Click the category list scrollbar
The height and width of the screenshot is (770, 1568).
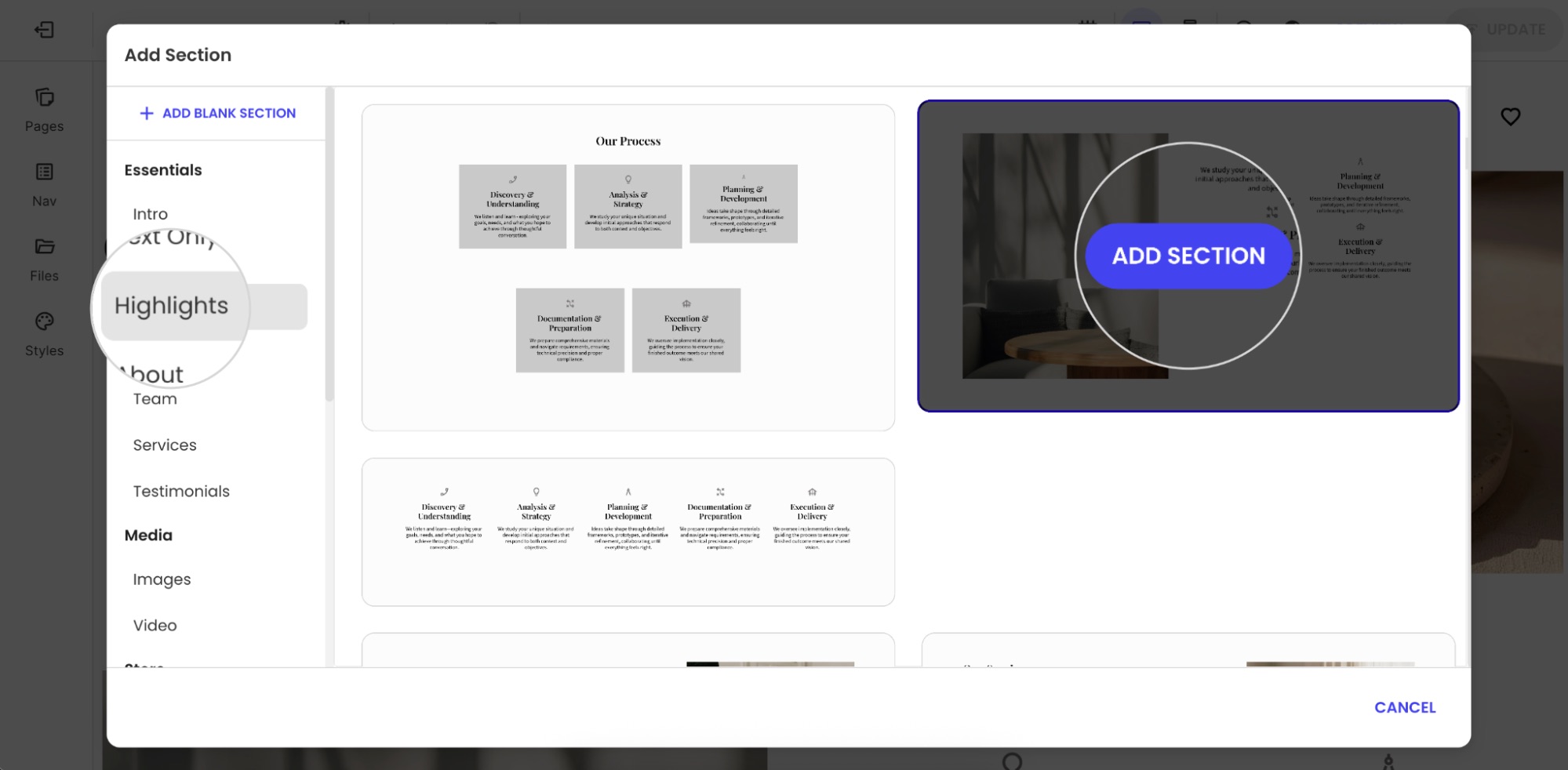(x=329, y=244)
